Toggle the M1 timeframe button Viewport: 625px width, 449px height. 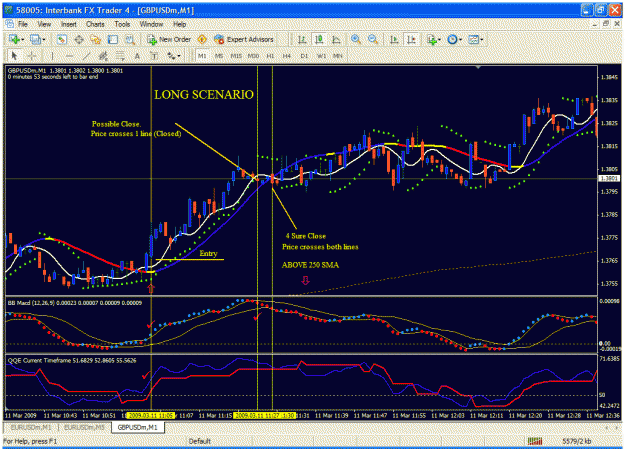point(202,56)
